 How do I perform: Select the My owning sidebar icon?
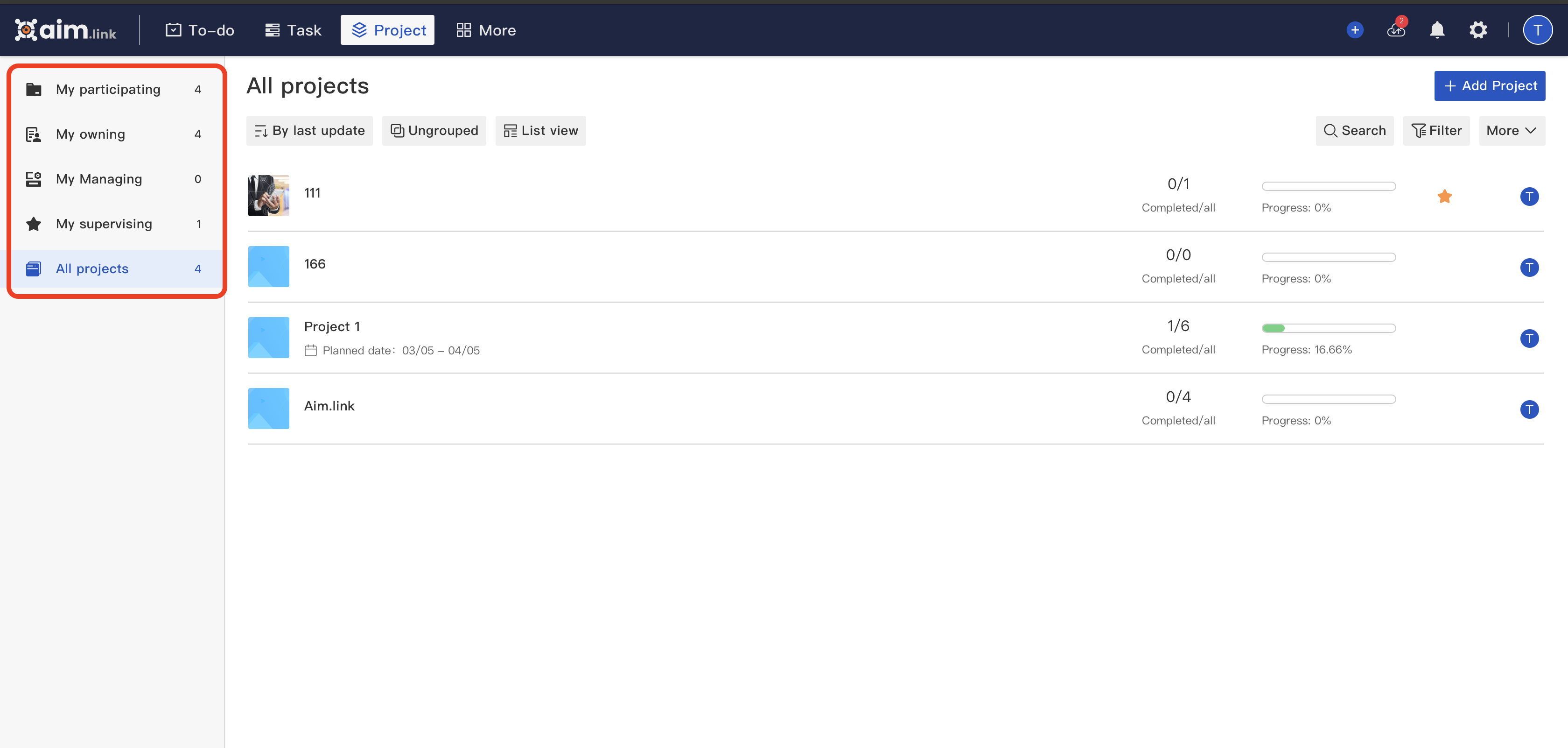coord(34,134)
